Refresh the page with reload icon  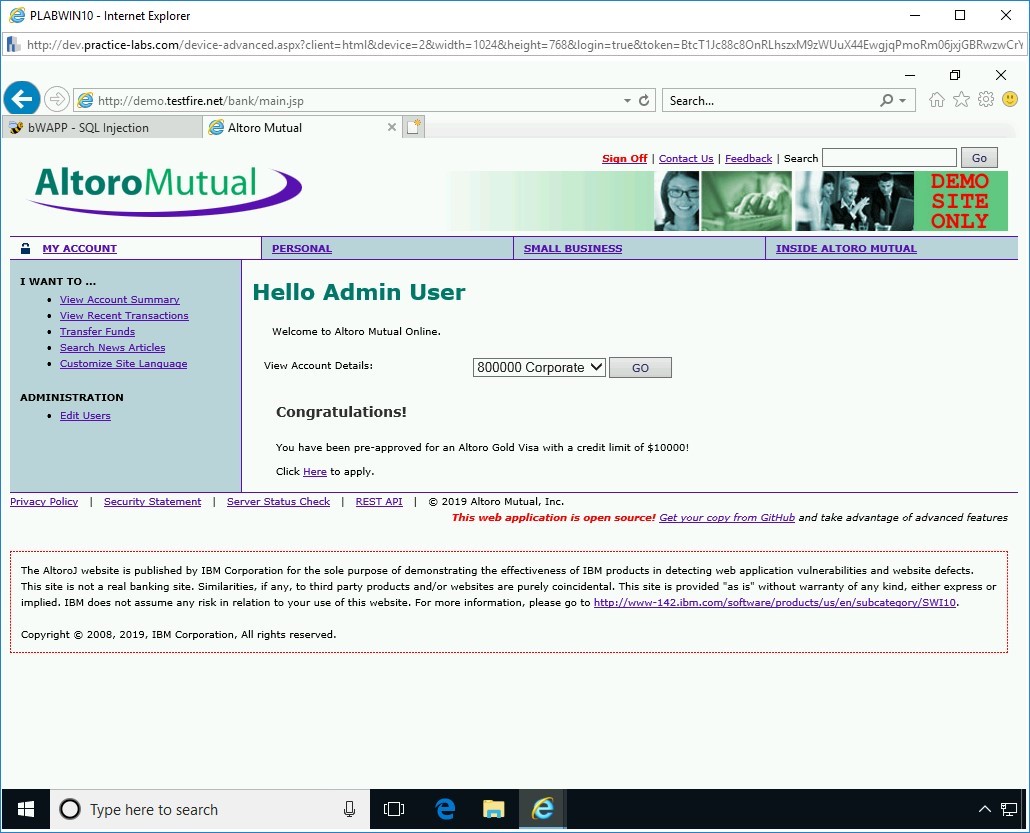[x=644, y=101]
